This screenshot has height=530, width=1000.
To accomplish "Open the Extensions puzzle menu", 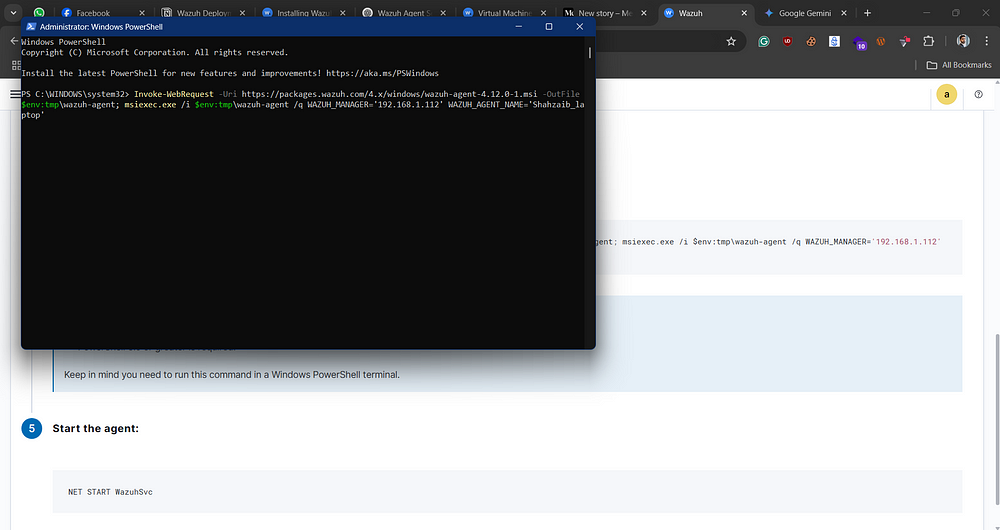I will pos(929,41).
